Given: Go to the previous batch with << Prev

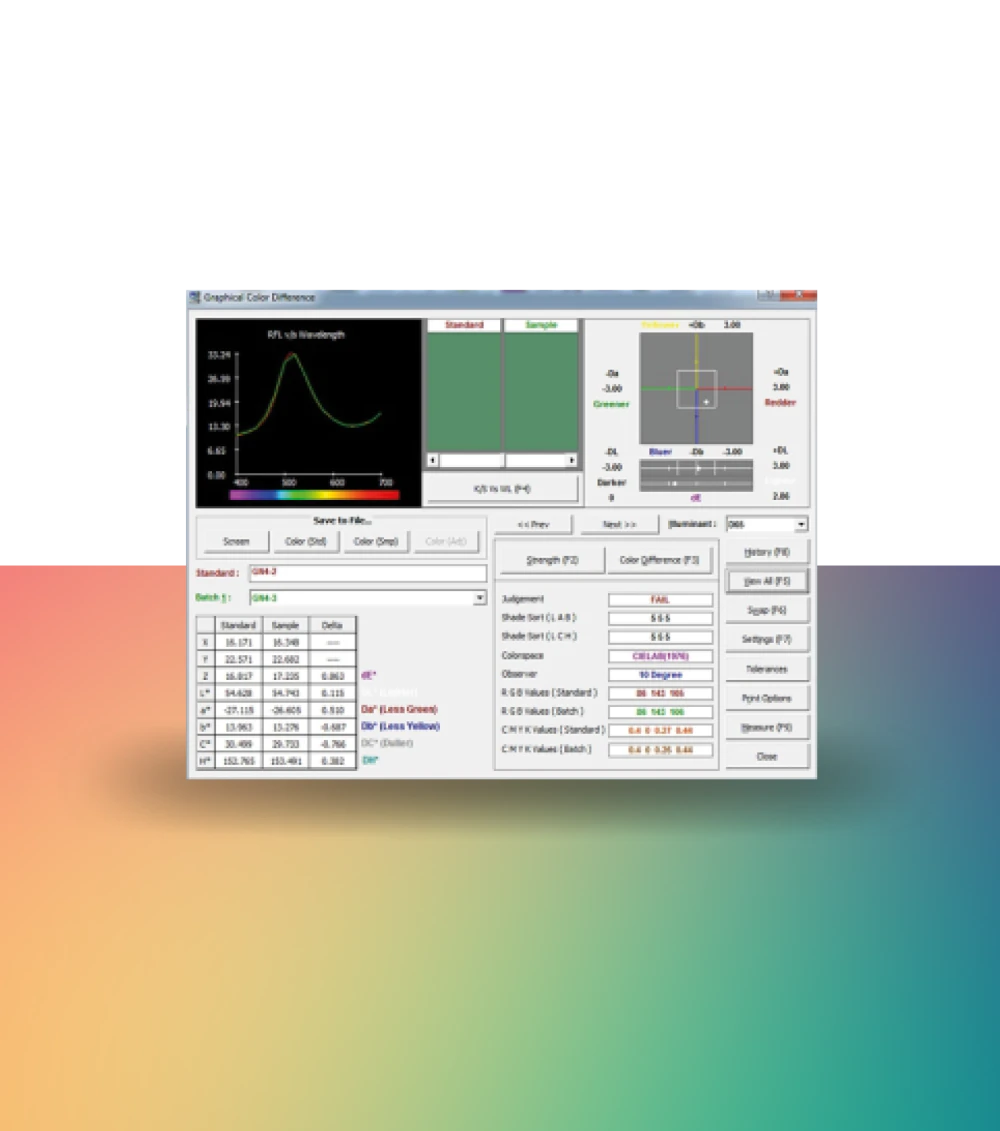Looking at the screenshot, I should [533, 524].
